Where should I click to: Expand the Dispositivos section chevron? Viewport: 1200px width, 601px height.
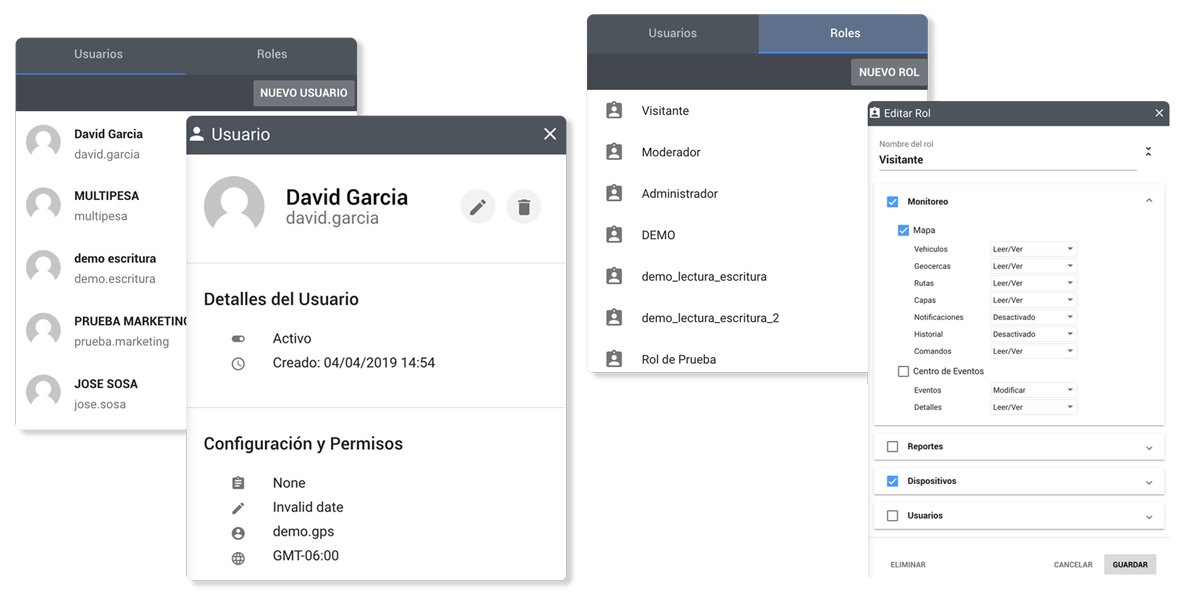1149,482
